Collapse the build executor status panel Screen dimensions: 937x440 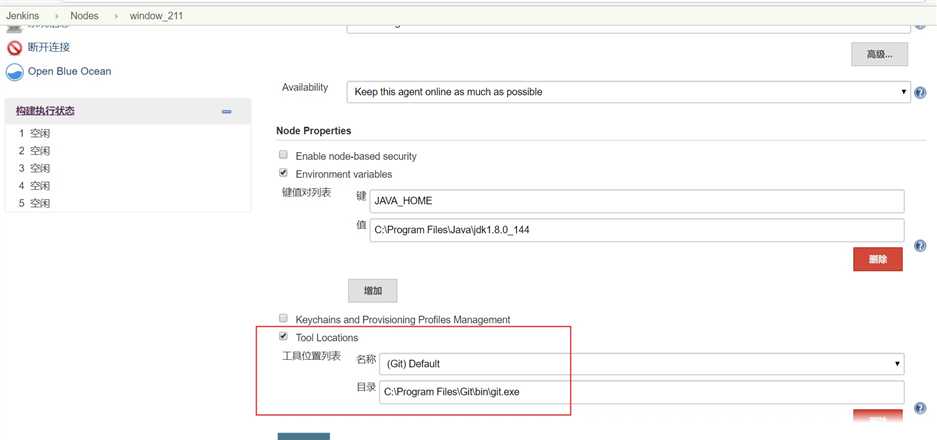[227, 112]
